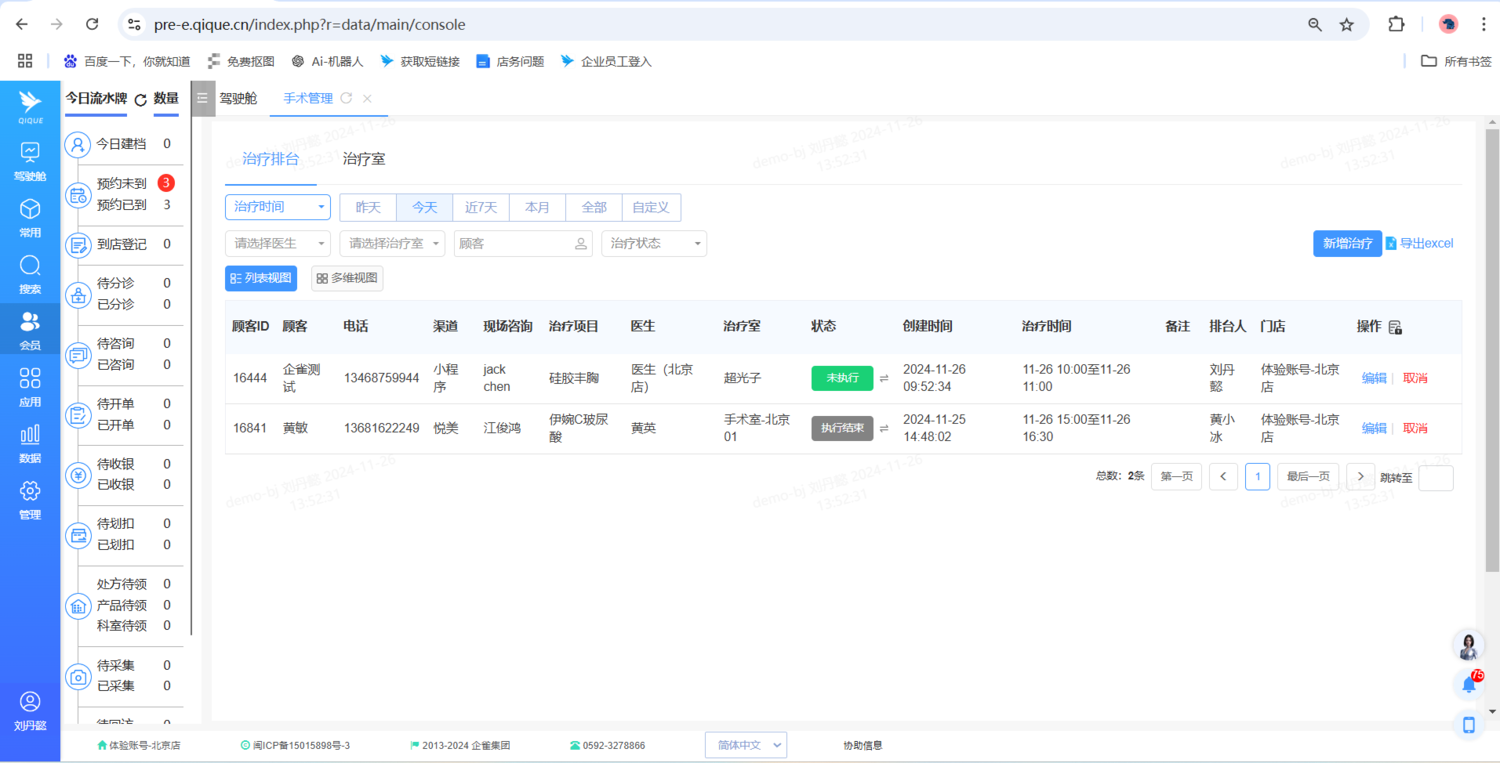Click the notification bell icon

click(1469, 685)
